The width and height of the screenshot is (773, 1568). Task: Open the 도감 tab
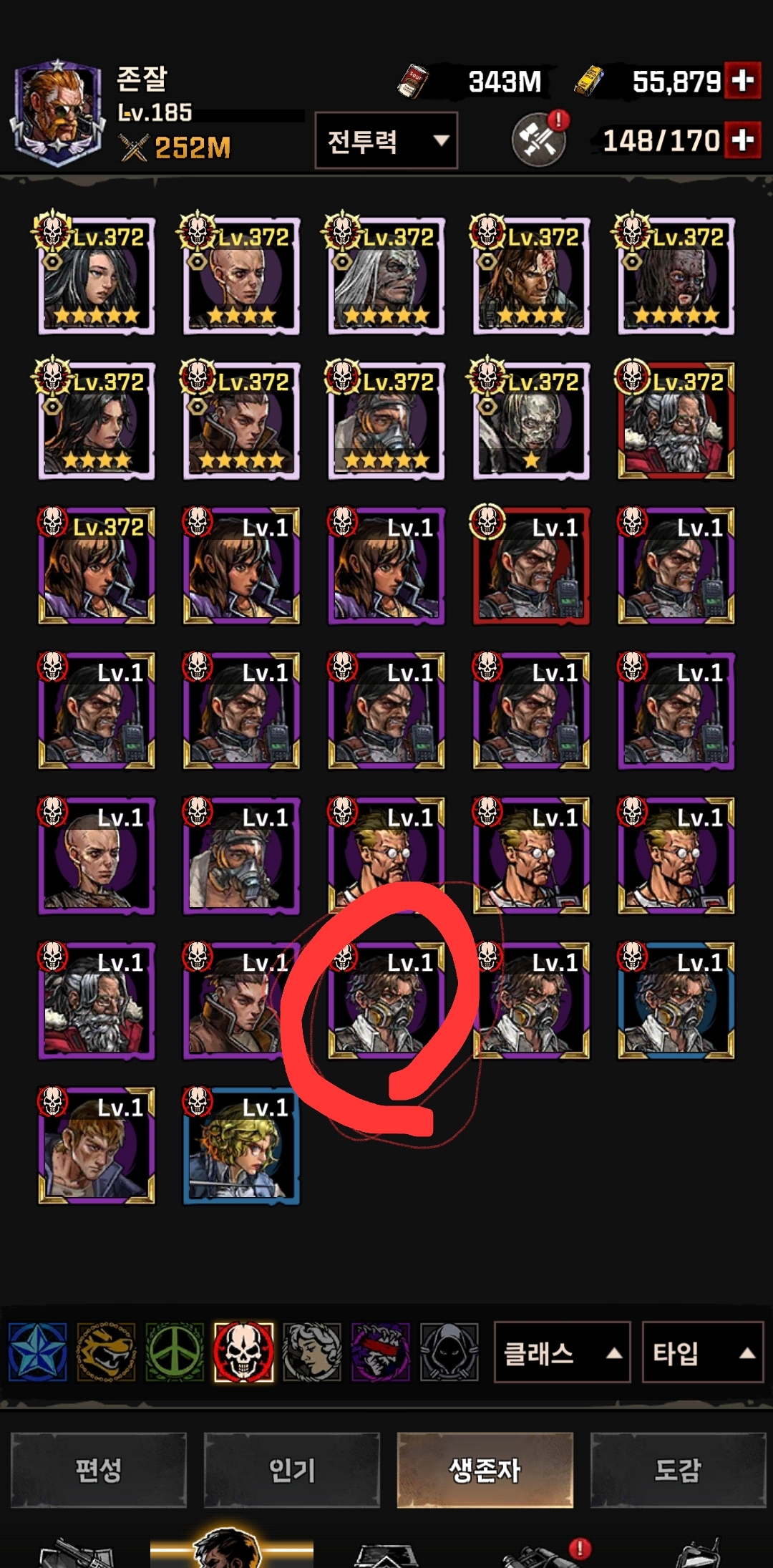tap(678, 1470)
